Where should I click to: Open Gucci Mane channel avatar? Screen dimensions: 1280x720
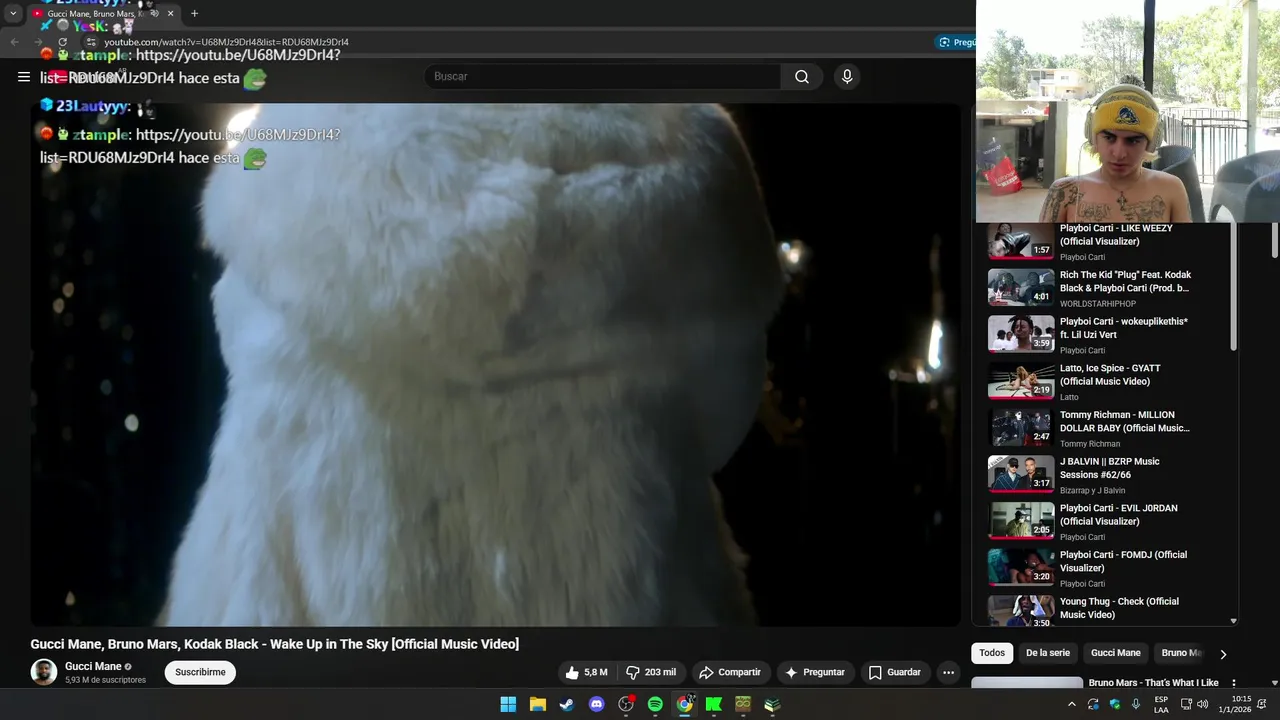pos(44,672)
